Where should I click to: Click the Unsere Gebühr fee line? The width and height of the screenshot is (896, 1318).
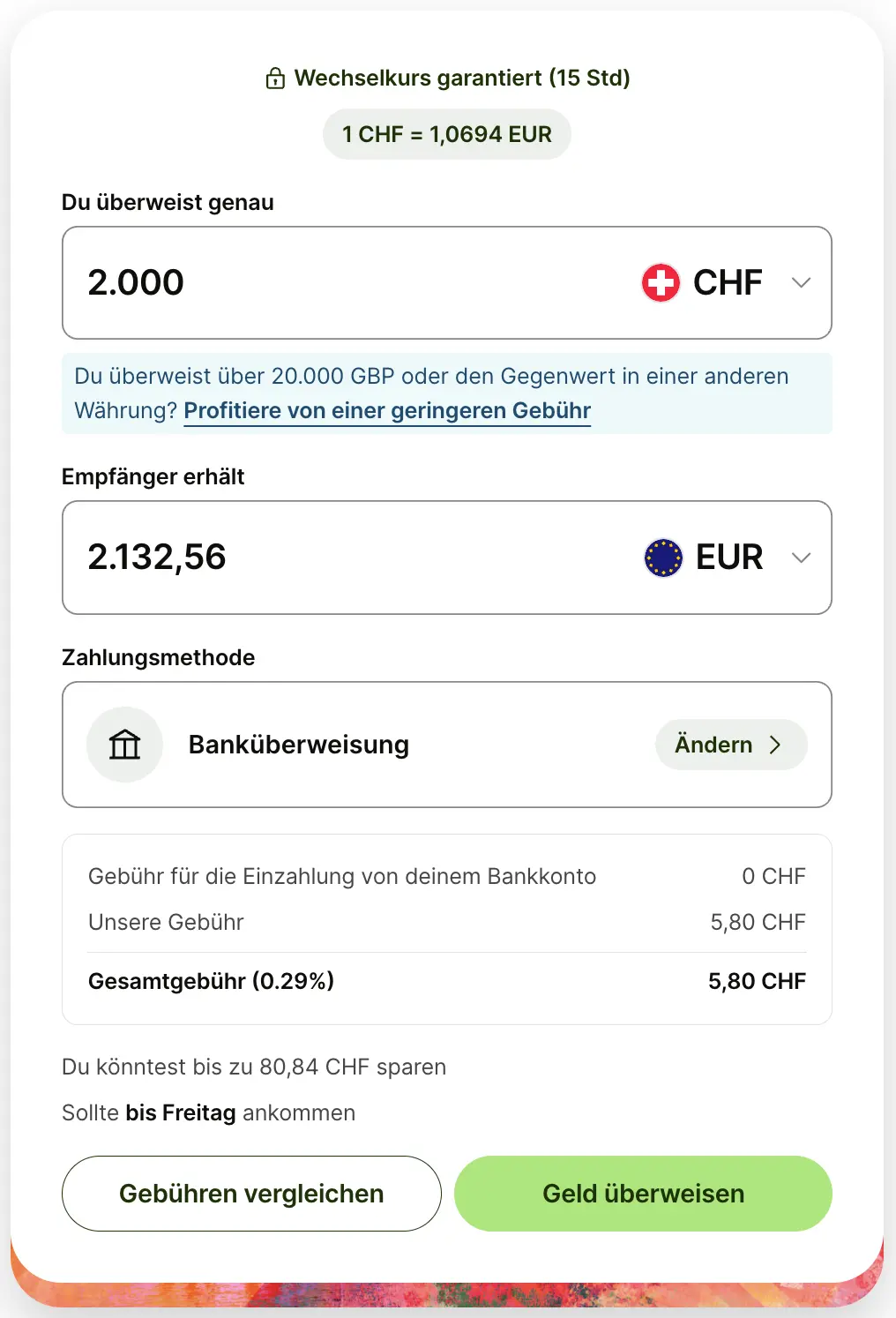[447, 922]
